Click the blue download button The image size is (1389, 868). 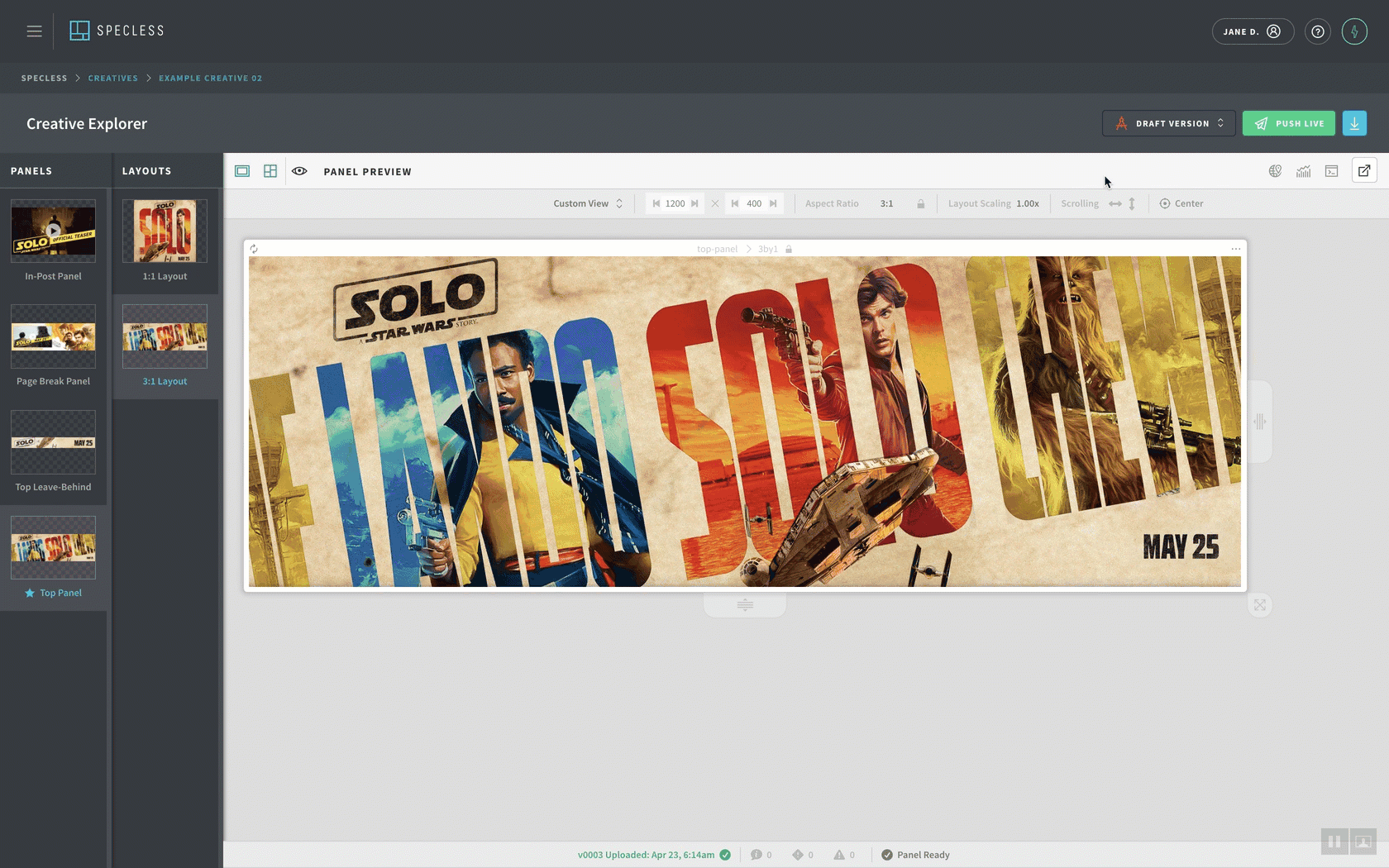click(x=1354, y=123)
